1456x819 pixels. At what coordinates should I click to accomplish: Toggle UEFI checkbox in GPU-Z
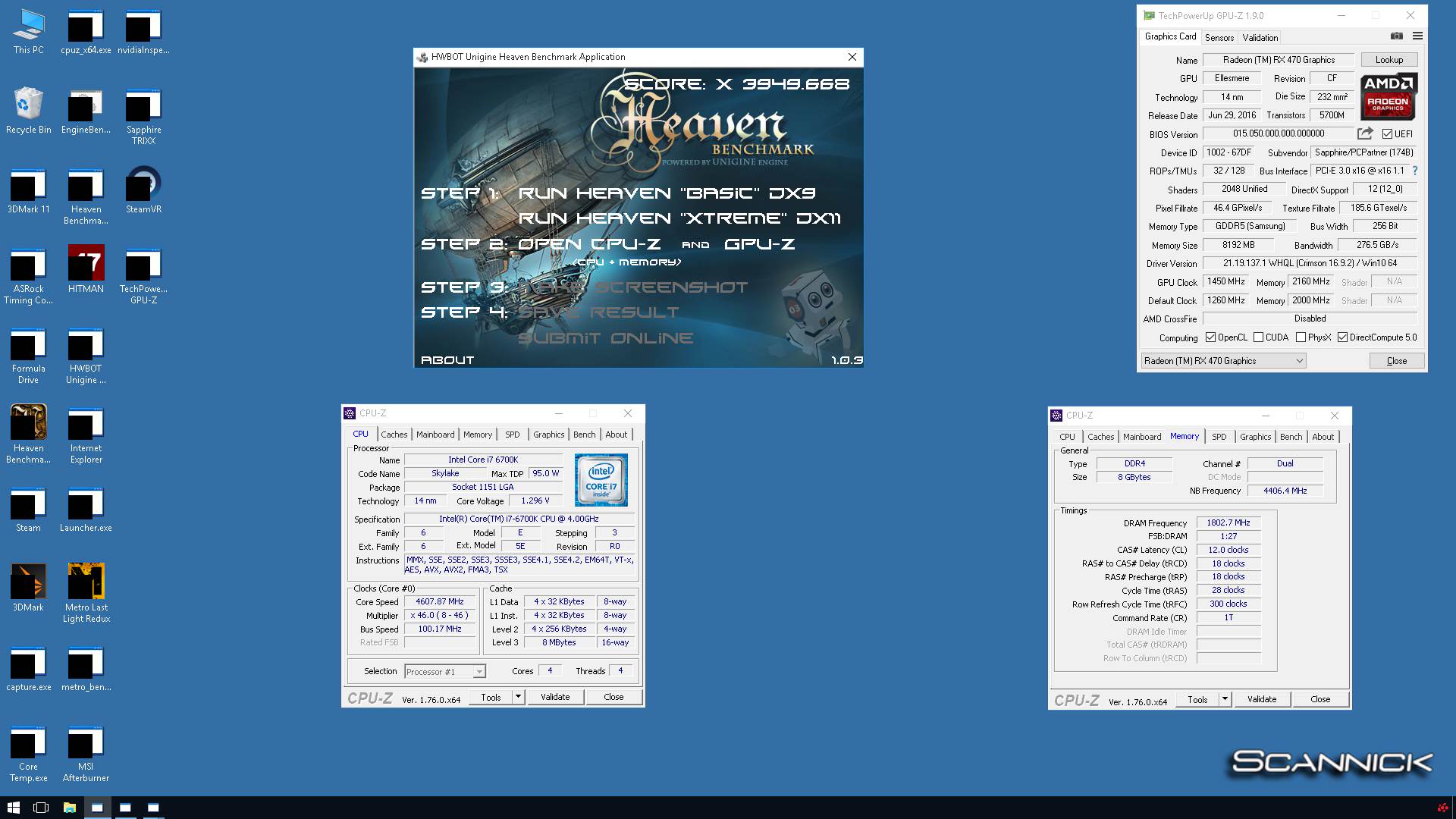point(1387,134)
